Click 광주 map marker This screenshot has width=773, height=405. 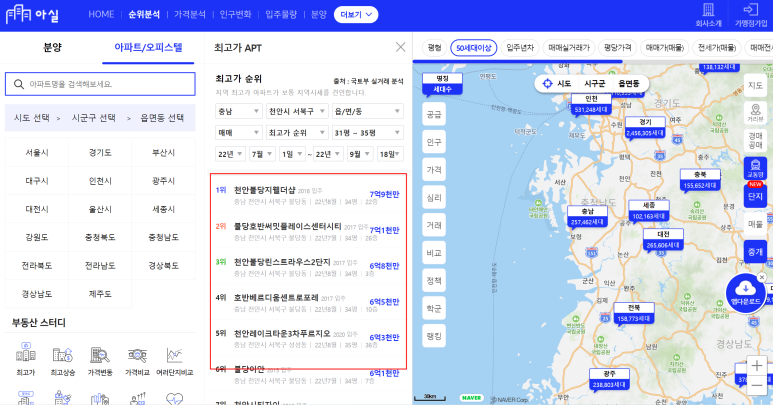click(x=609, y=379)
